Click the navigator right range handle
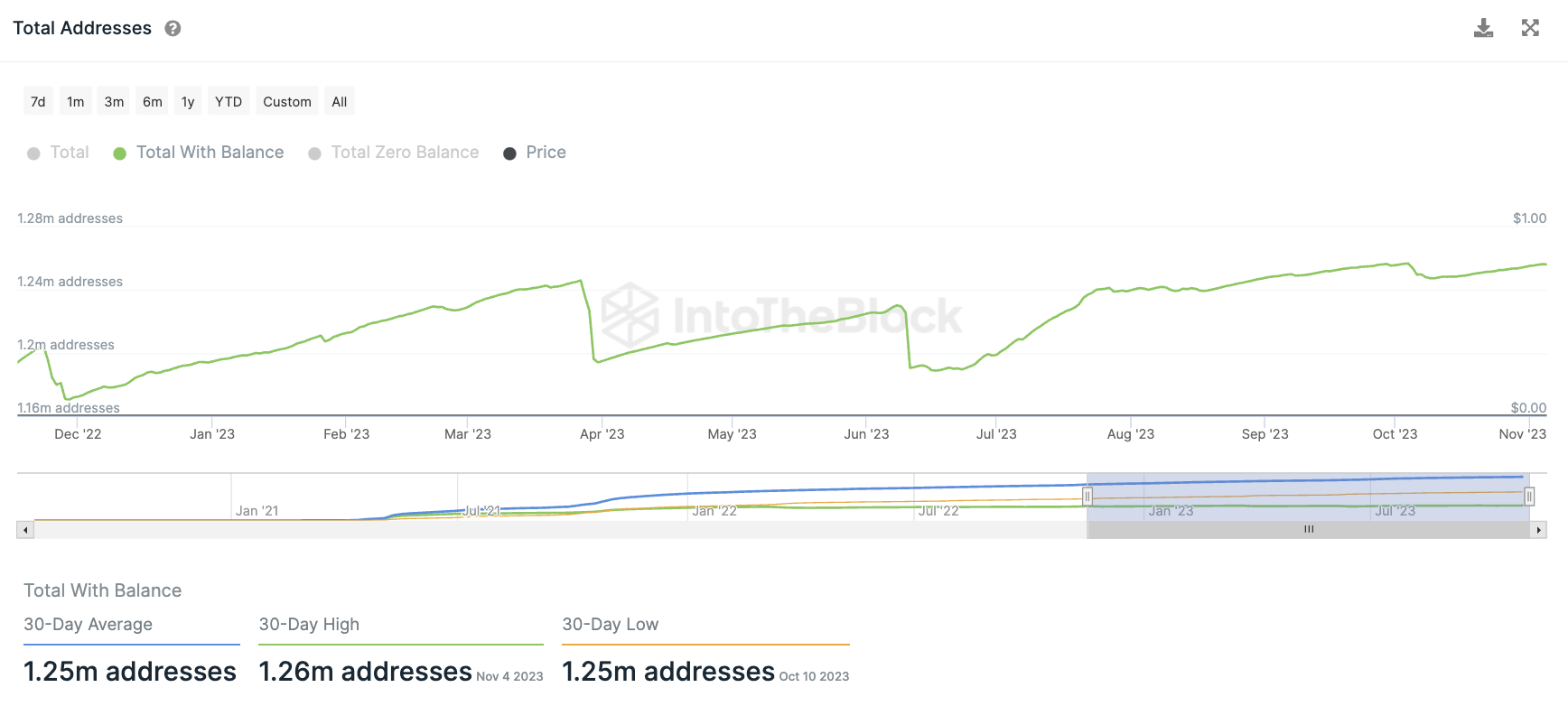 [x=1529, y=497]
